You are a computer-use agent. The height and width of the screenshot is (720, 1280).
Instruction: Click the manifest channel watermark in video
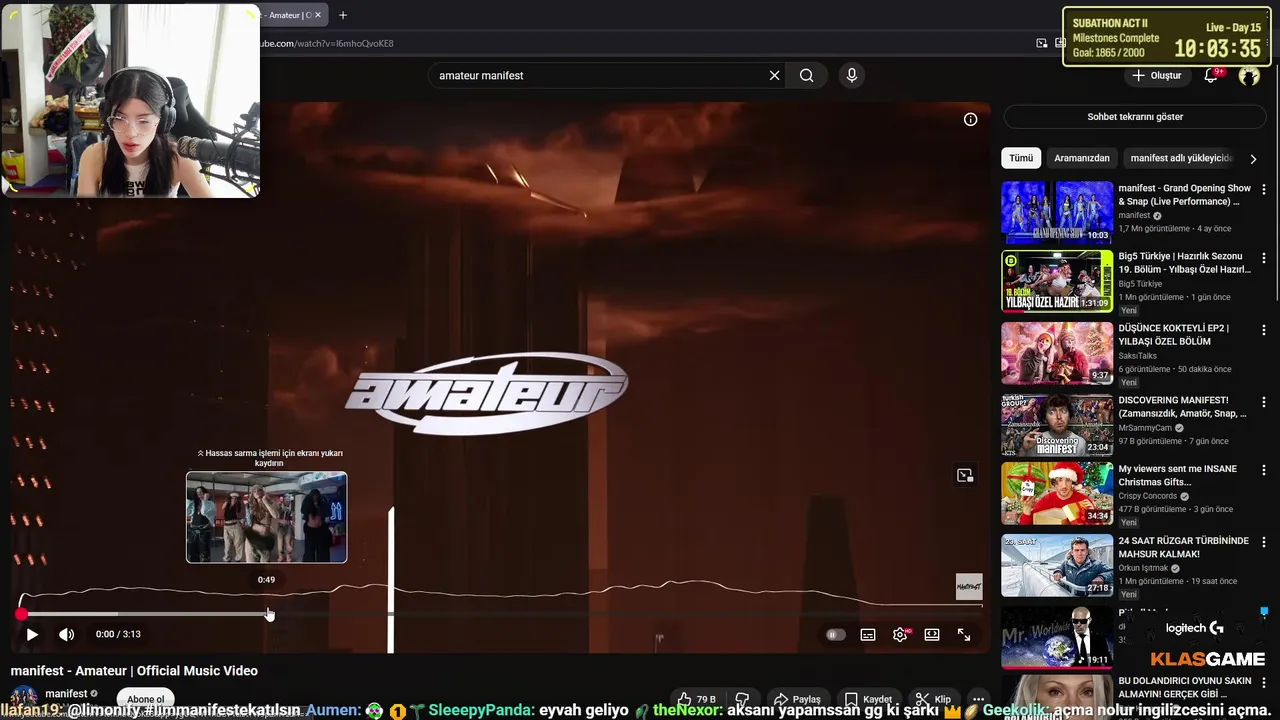[x=969, y=587]
